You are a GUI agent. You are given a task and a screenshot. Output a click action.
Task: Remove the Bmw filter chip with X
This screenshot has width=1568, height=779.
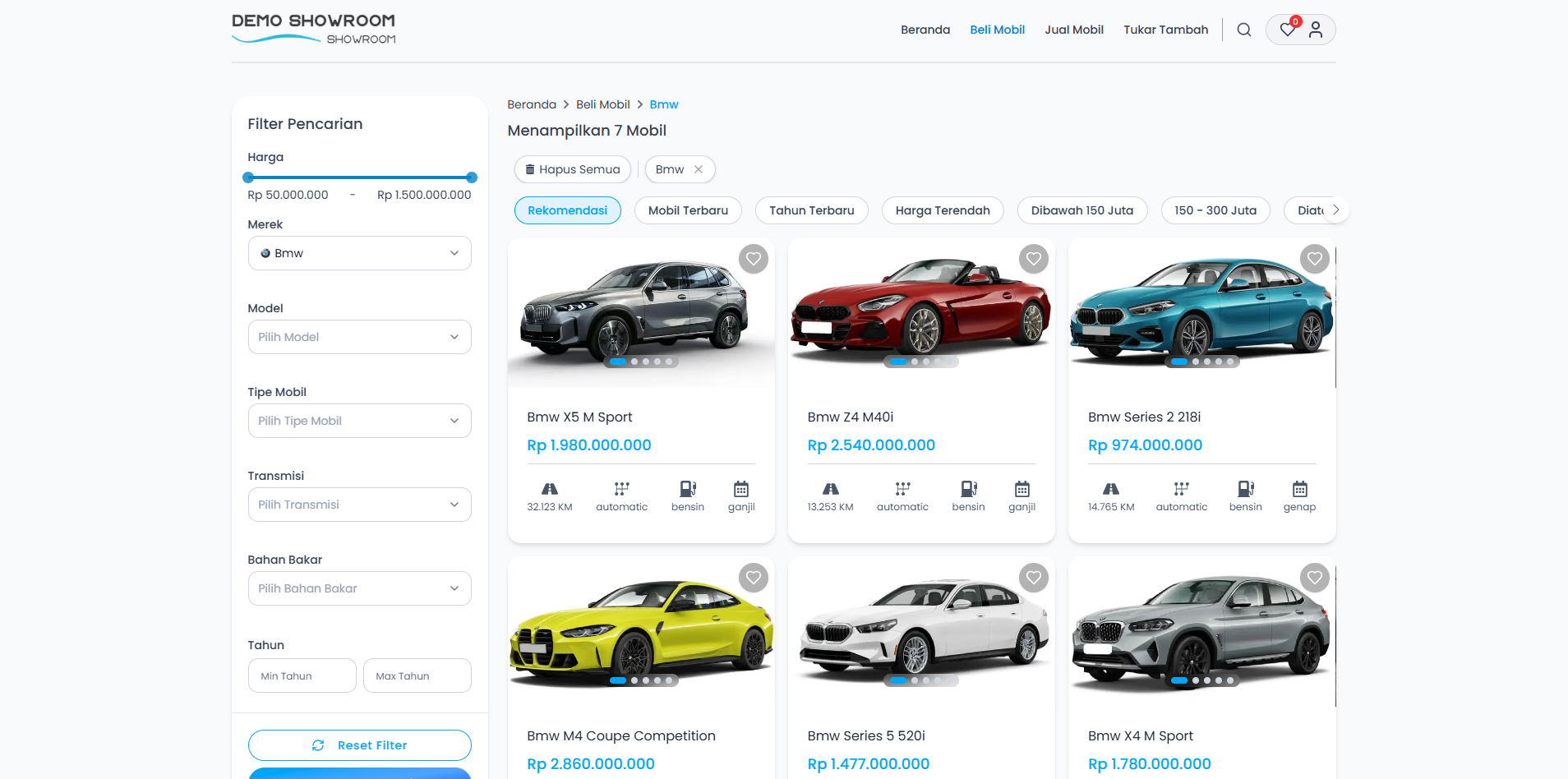[699, 169]
